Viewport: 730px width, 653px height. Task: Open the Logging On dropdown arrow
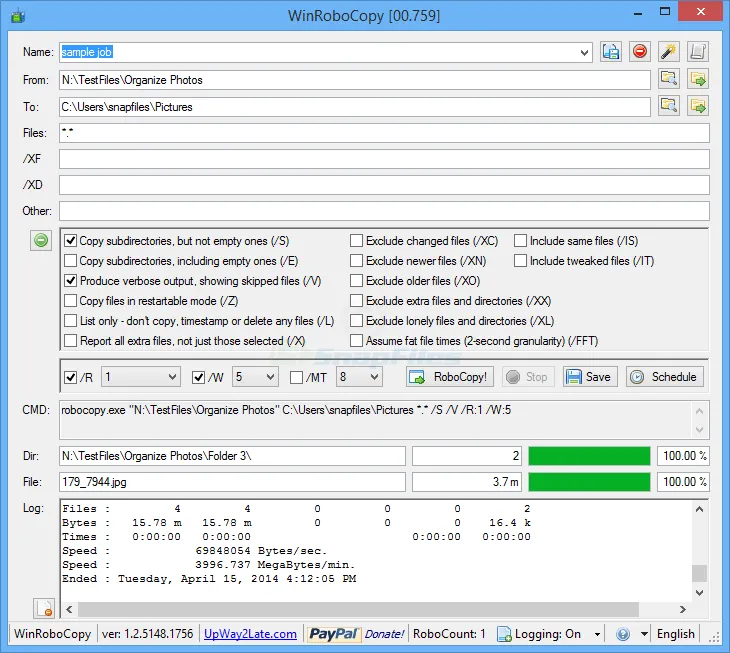point(597,634)
